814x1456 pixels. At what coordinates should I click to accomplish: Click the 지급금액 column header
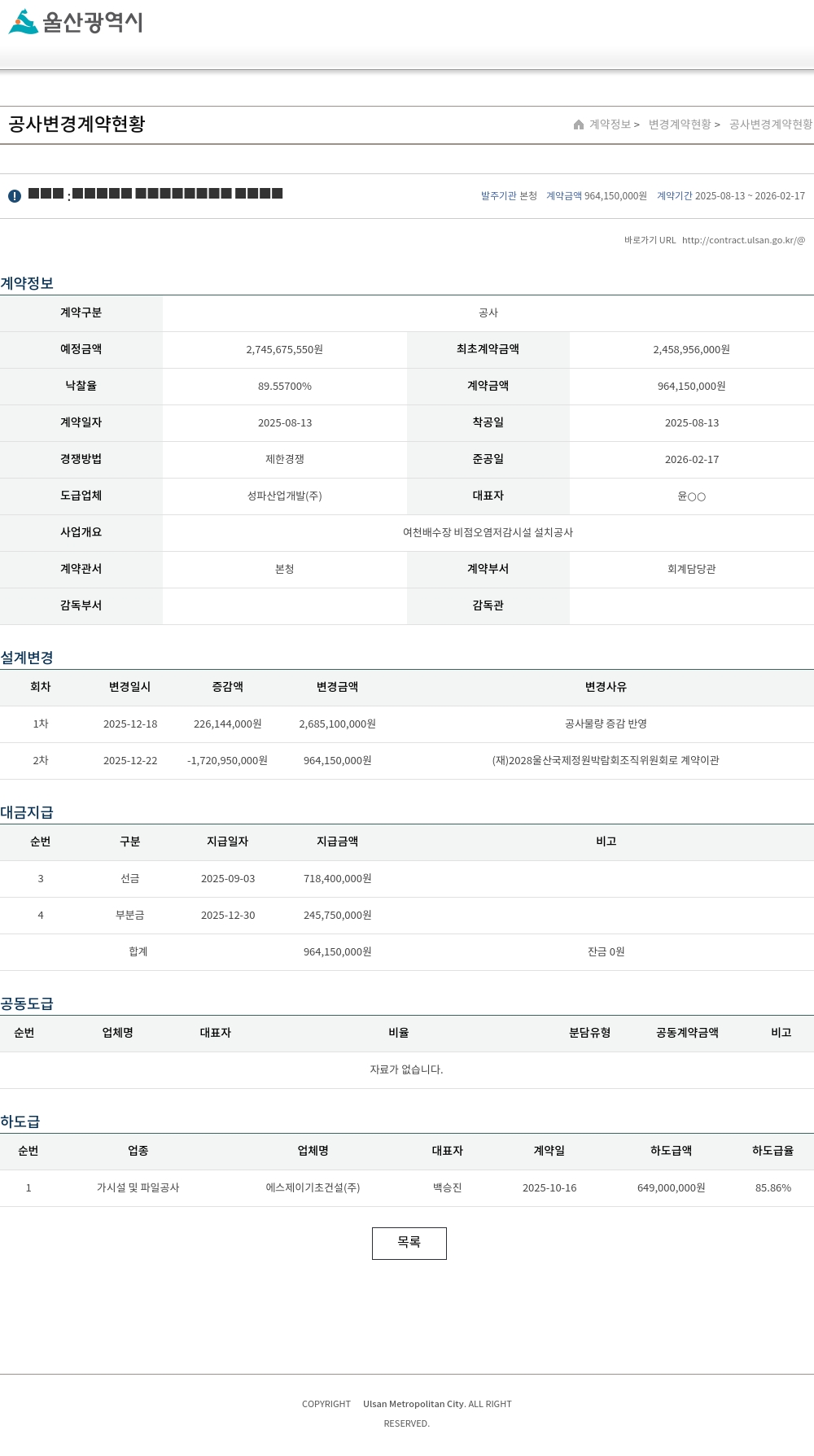coord(338,842)
